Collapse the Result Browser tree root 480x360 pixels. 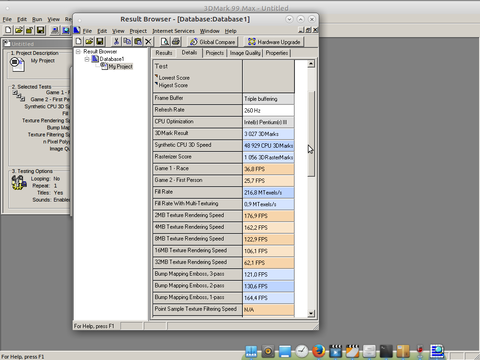point(78,52)
